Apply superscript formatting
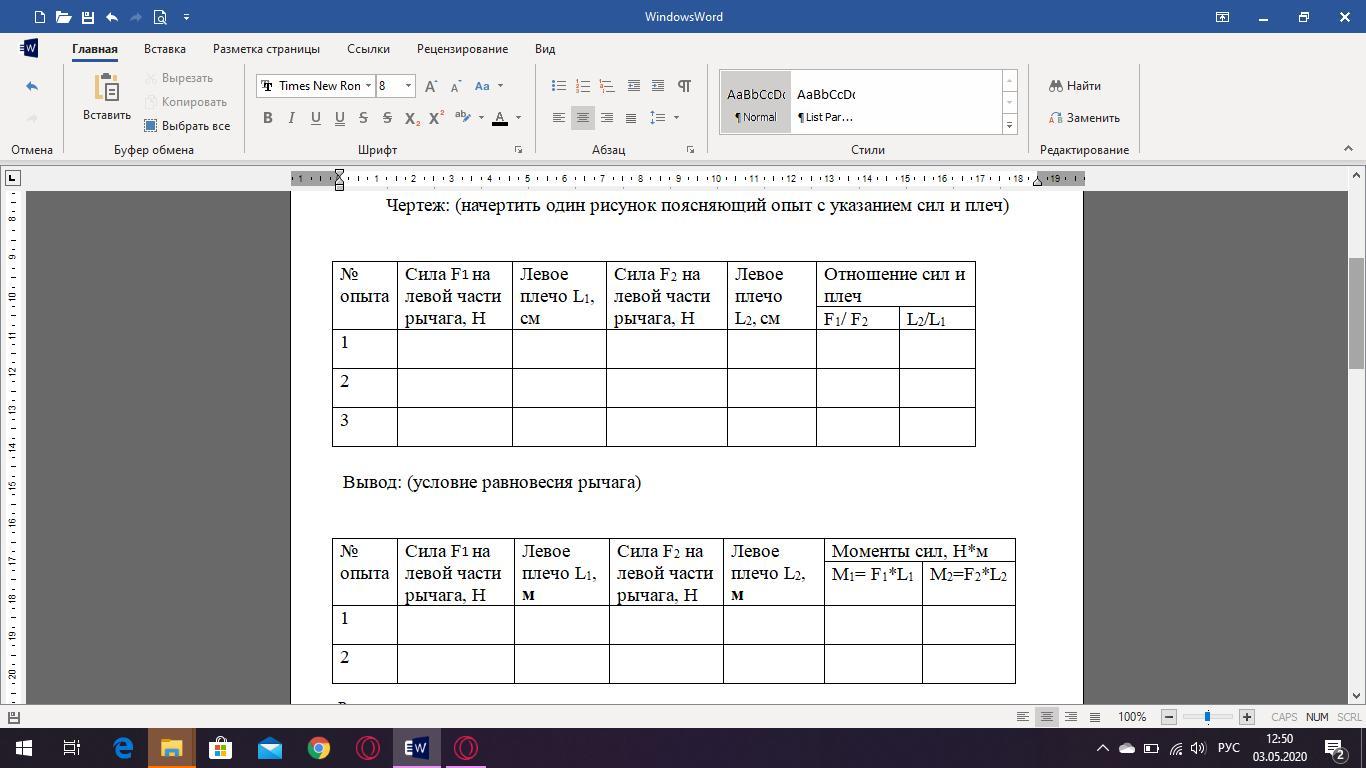This screenshot has height=768, width=1366. tap(436, 118)
